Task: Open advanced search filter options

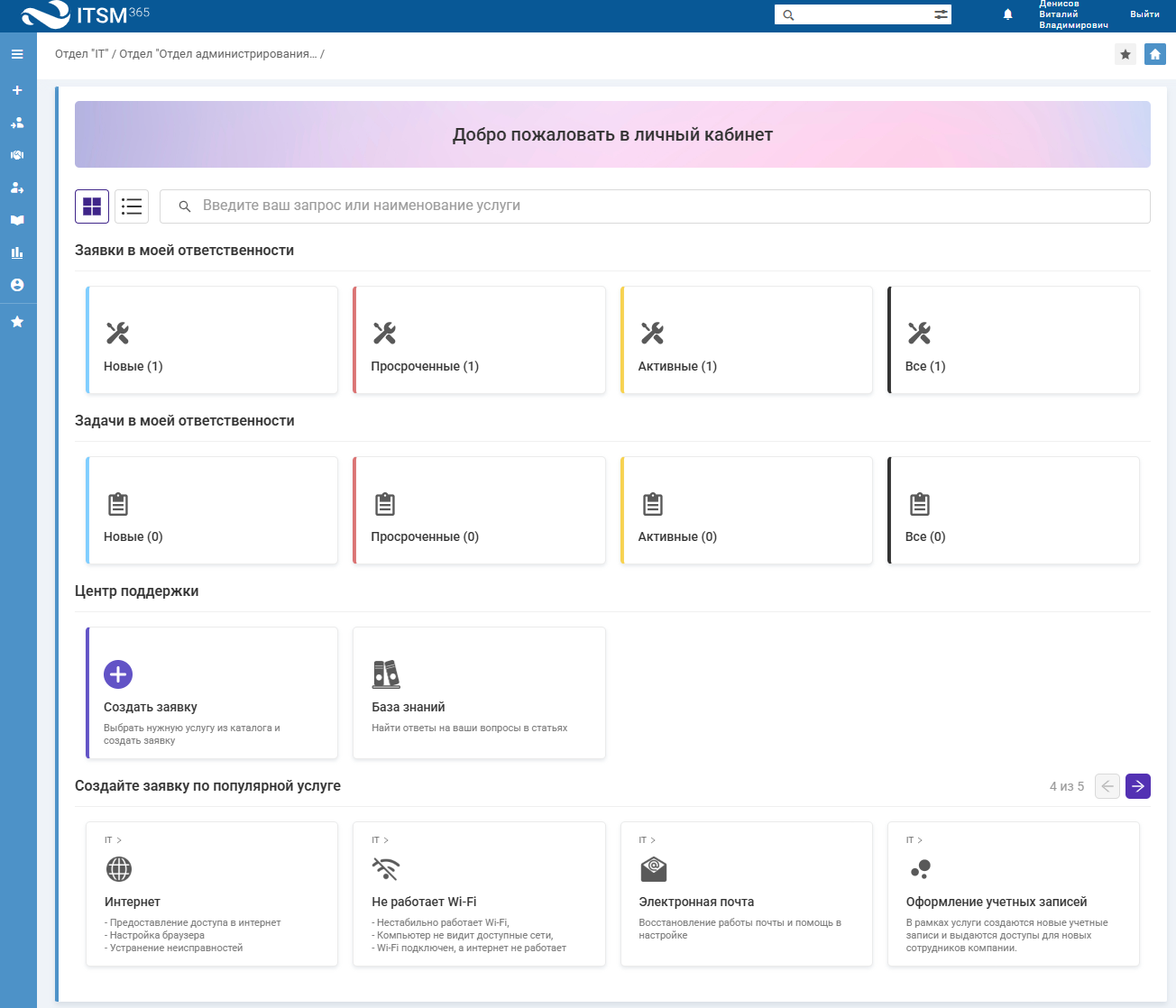Action: (941, 14)
